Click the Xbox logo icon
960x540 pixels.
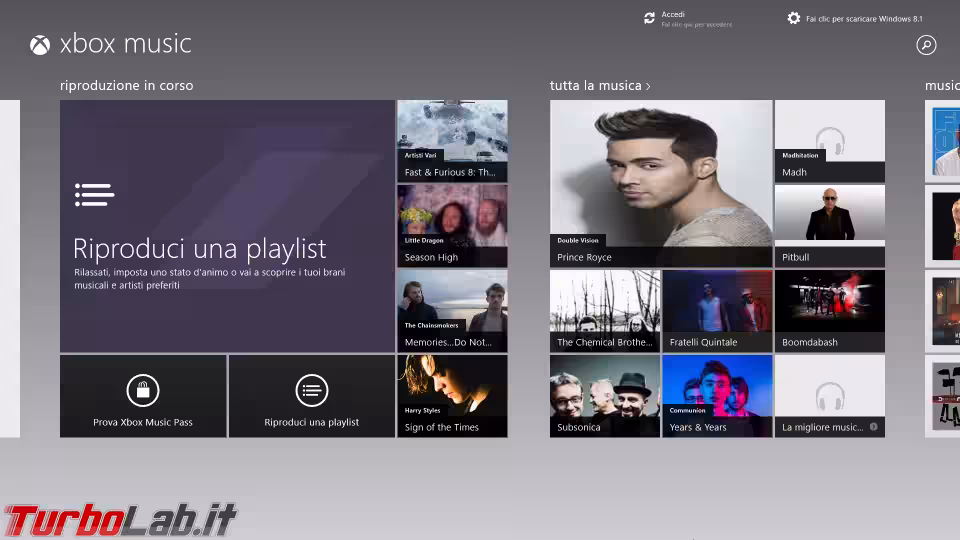(x=40, y=45)
